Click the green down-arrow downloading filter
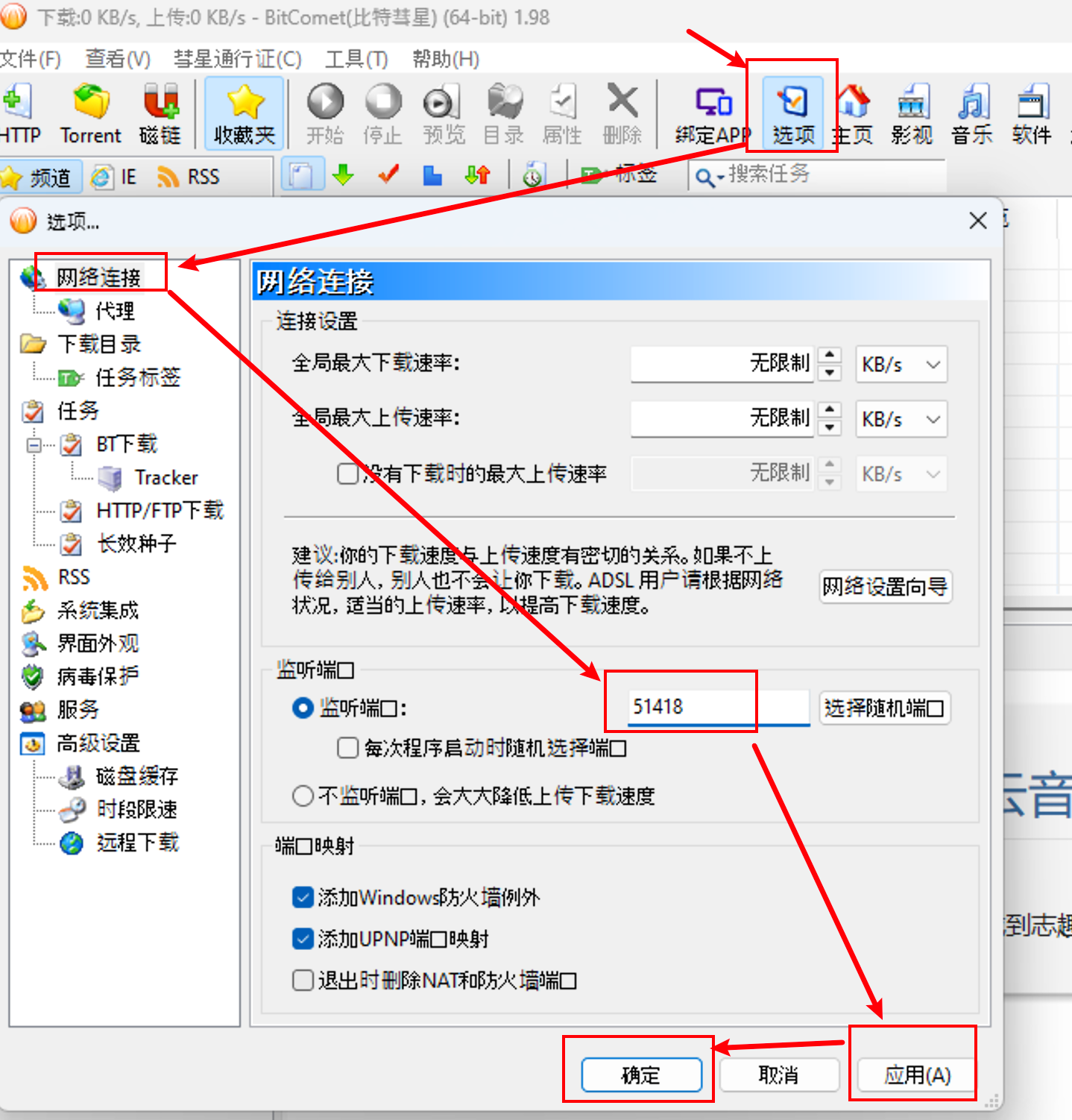 (343, 176)
